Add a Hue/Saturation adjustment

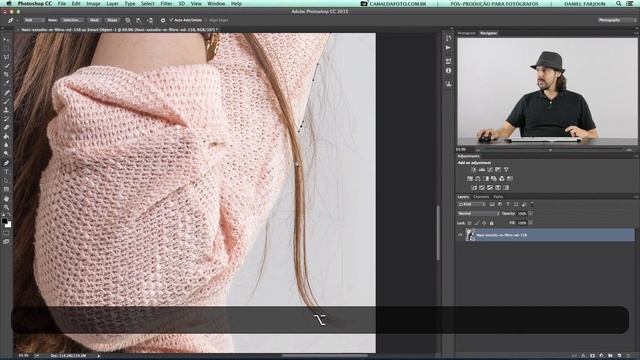pos(470,178)
